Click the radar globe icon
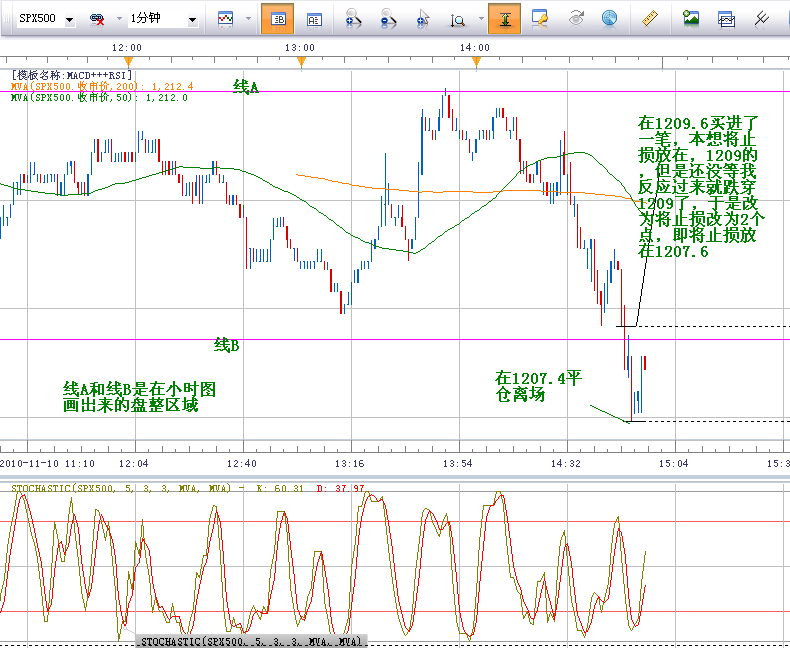Image resolution: width=790 pixels, height=648 pixels. tap(609, 18)
